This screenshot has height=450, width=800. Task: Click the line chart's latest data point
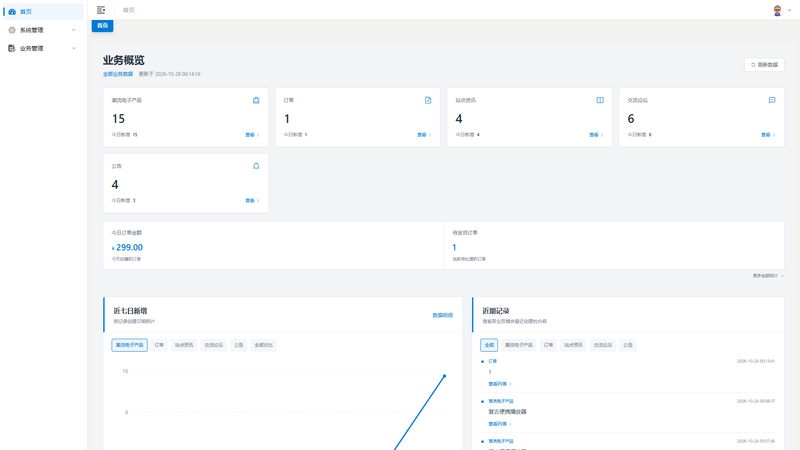444,376
